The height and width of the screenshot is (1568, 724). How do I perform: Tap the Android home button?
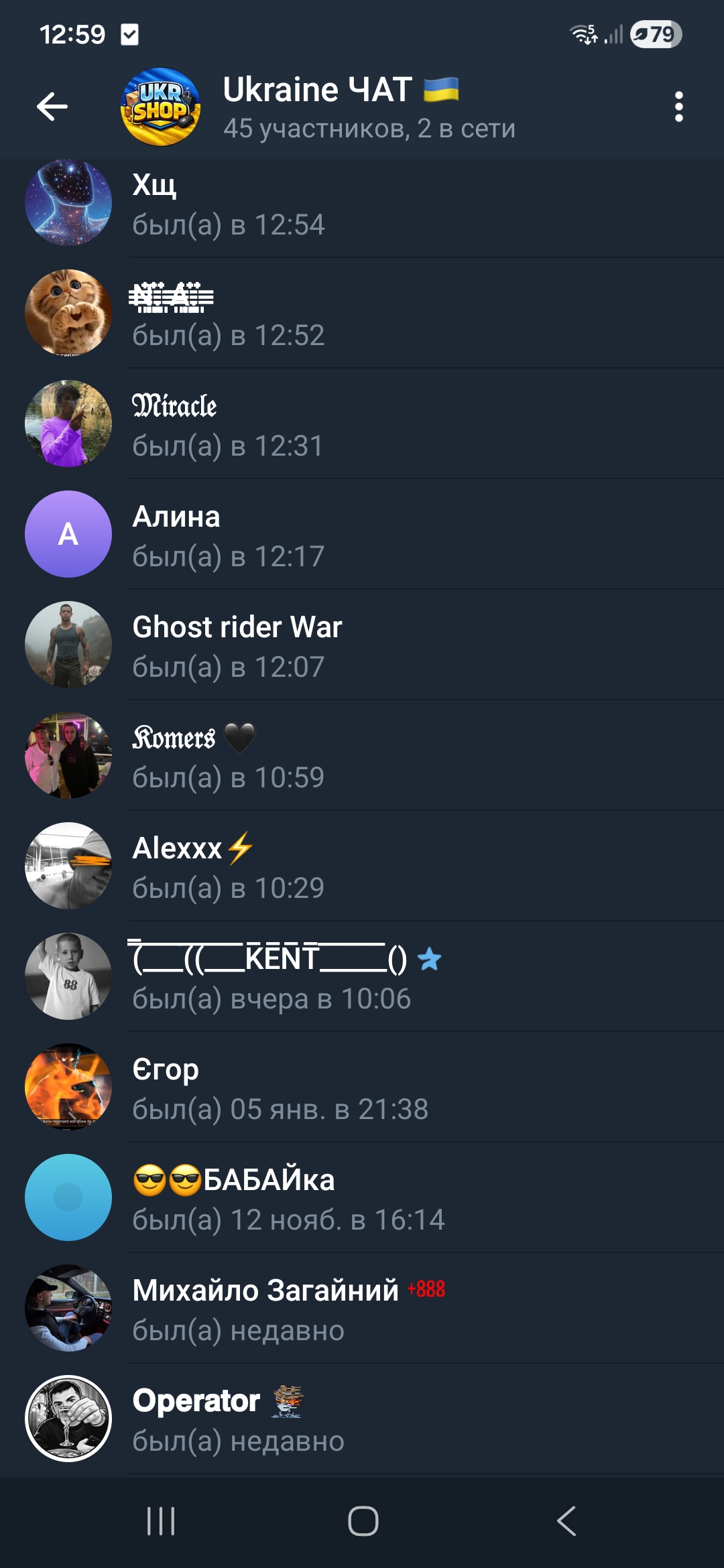coord(363,1521)
